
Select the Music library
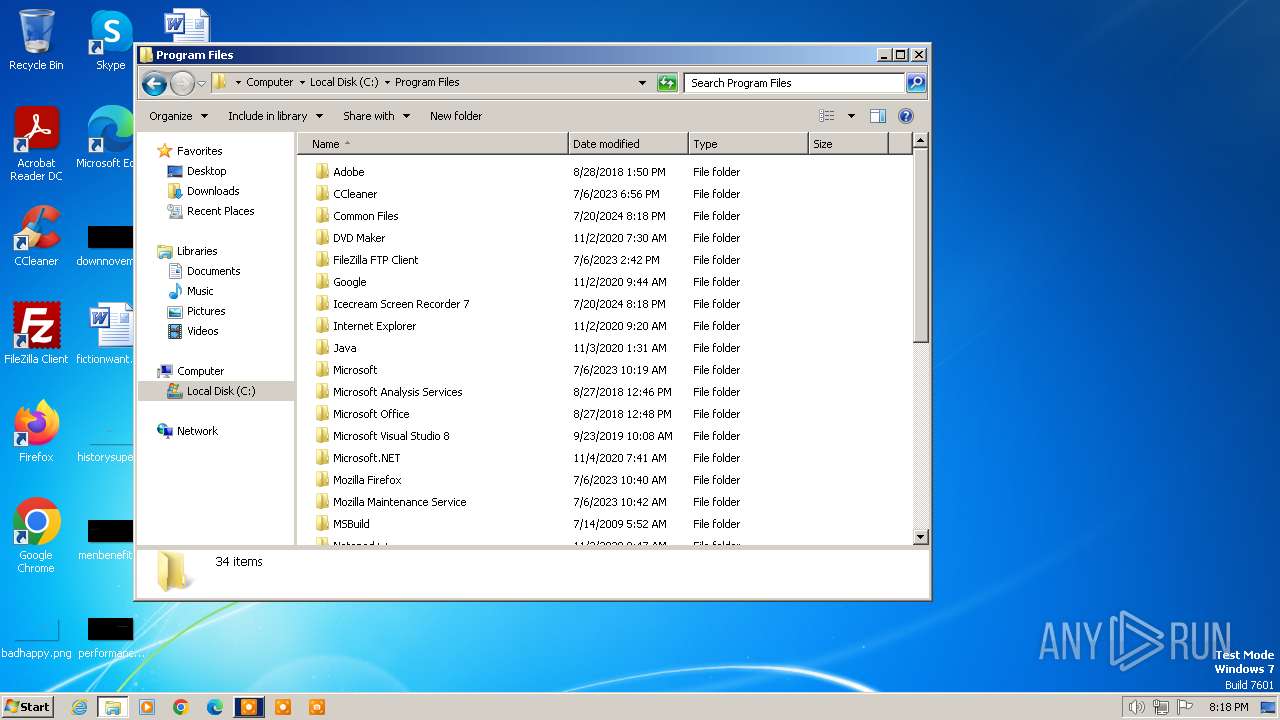coord(200,291)
